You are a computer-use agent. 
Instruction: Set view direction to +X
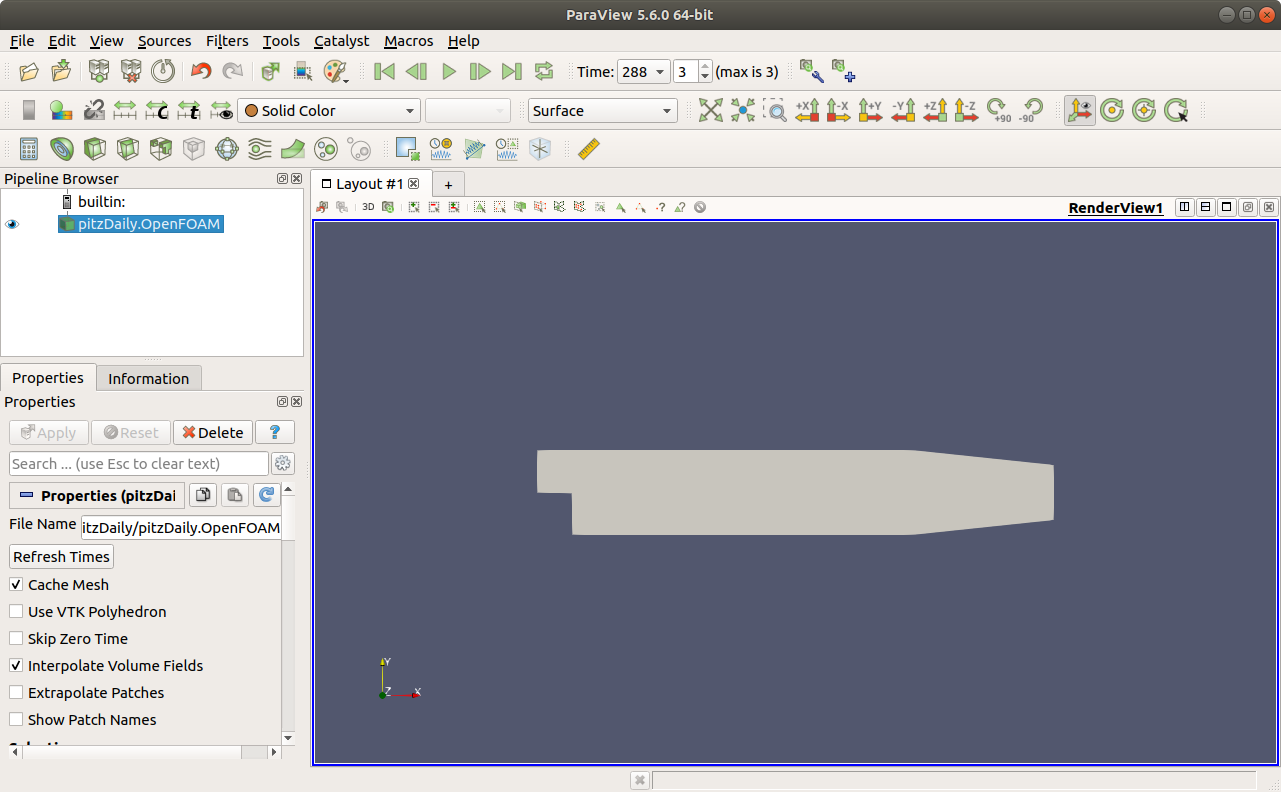[x=807, y=111]
